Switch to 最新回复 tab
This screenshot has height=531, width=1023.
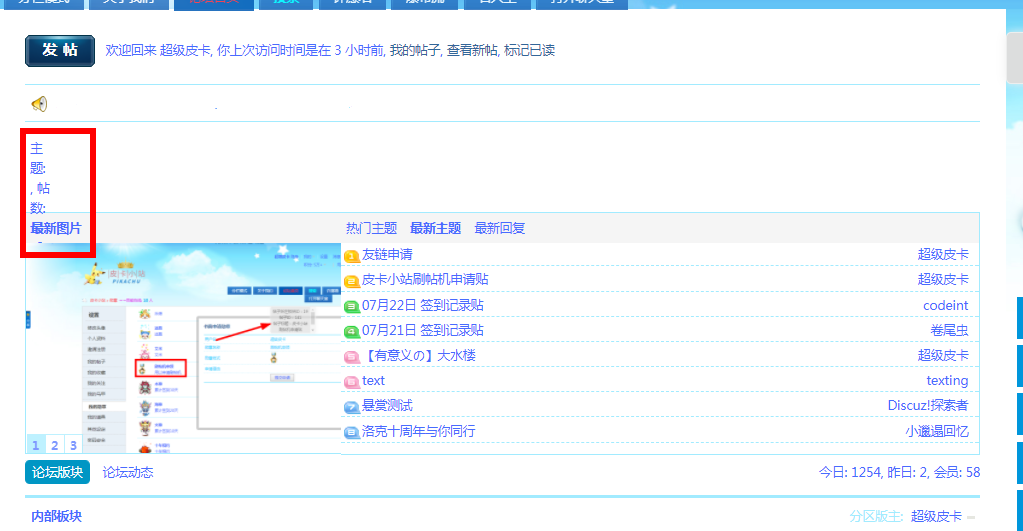pos(499,228)
